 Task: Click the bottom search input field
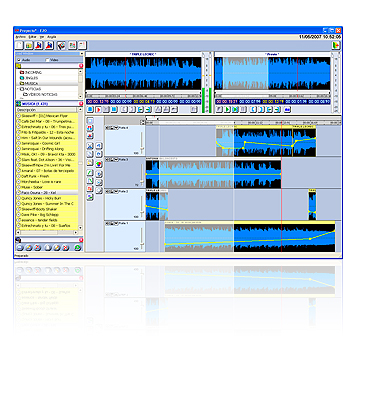[49, 240]
